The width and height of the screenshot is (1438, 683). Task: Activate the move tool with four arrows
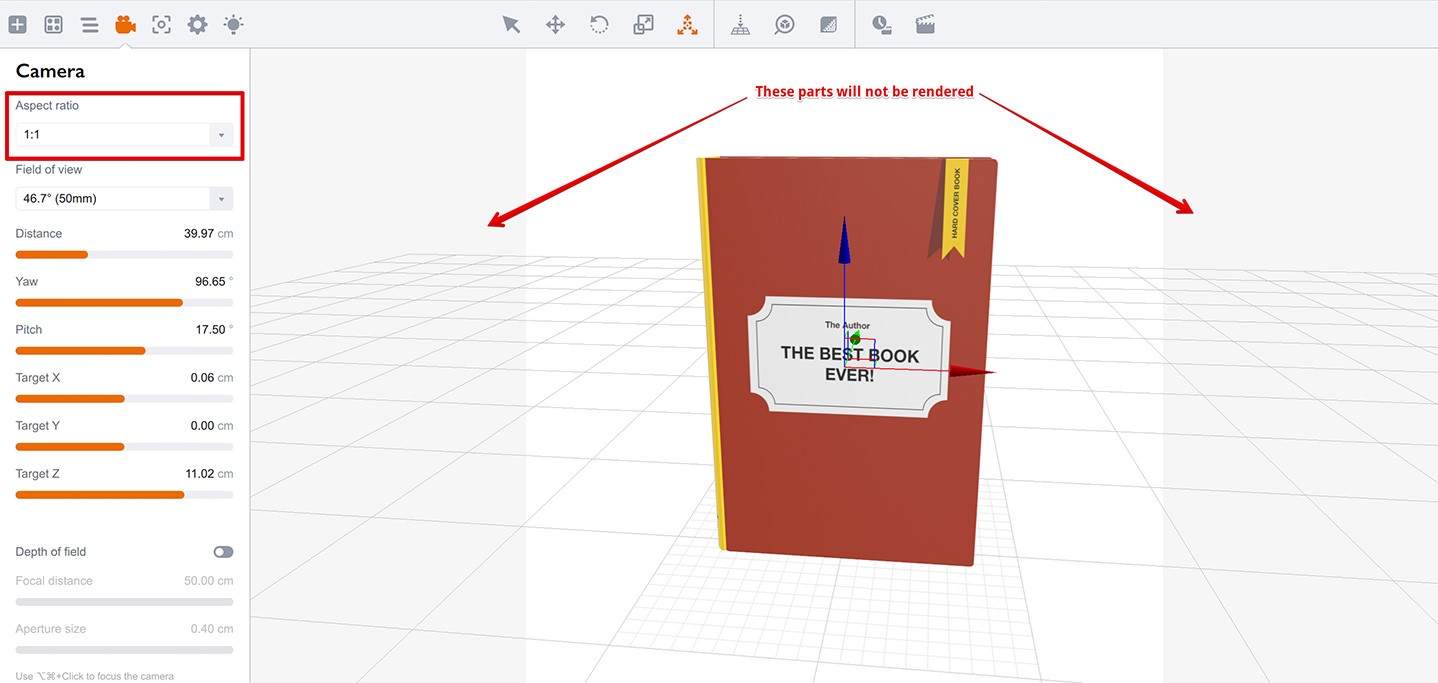coord(555,25)
